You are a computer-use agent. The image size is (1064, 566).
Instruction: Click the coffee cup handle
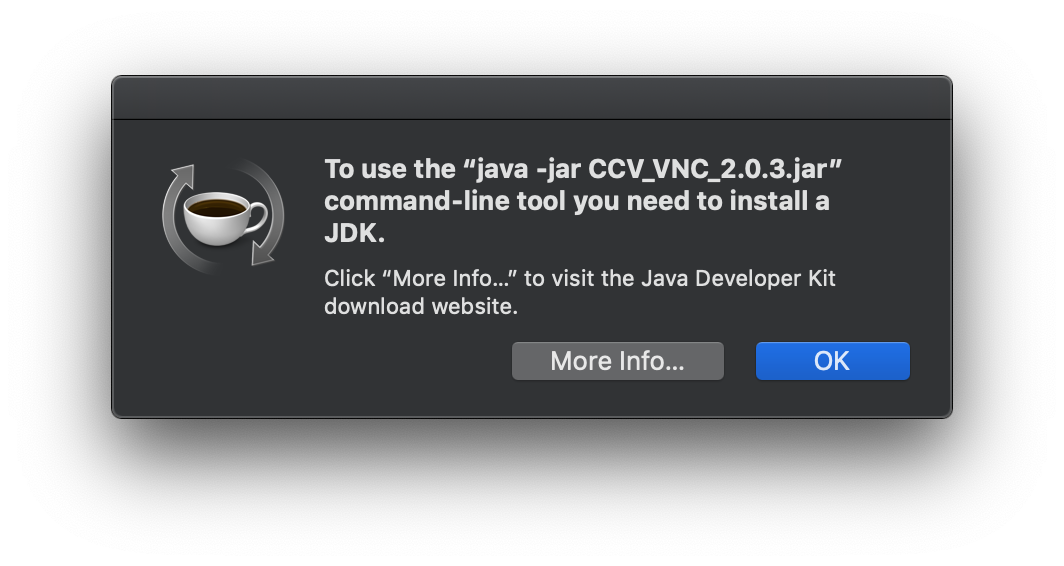click(x=258, y=215)
